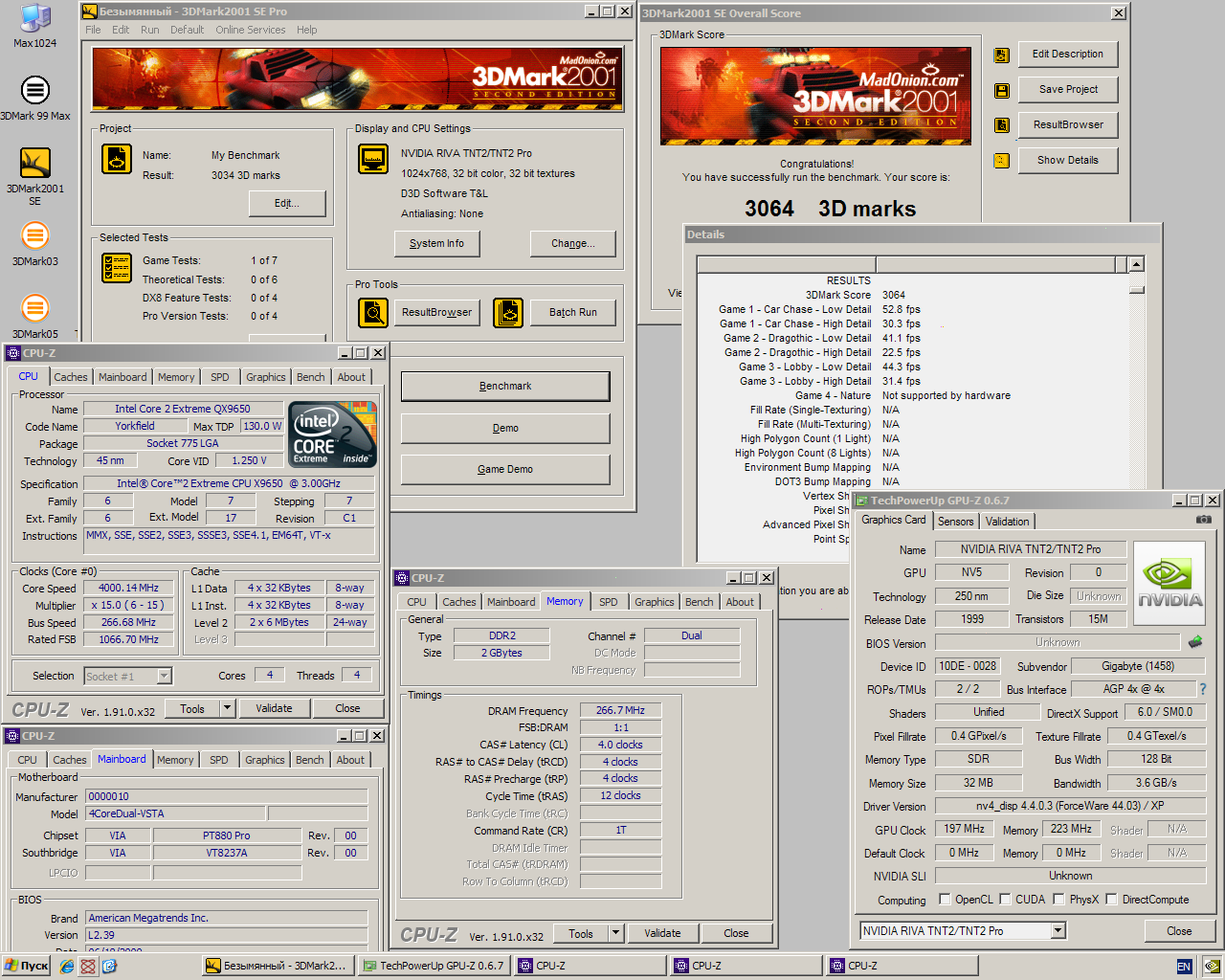The image size is (1225, 980).
Task: Enable the CUDA checkbox in GPU-Z
Action: (1006, 900)
